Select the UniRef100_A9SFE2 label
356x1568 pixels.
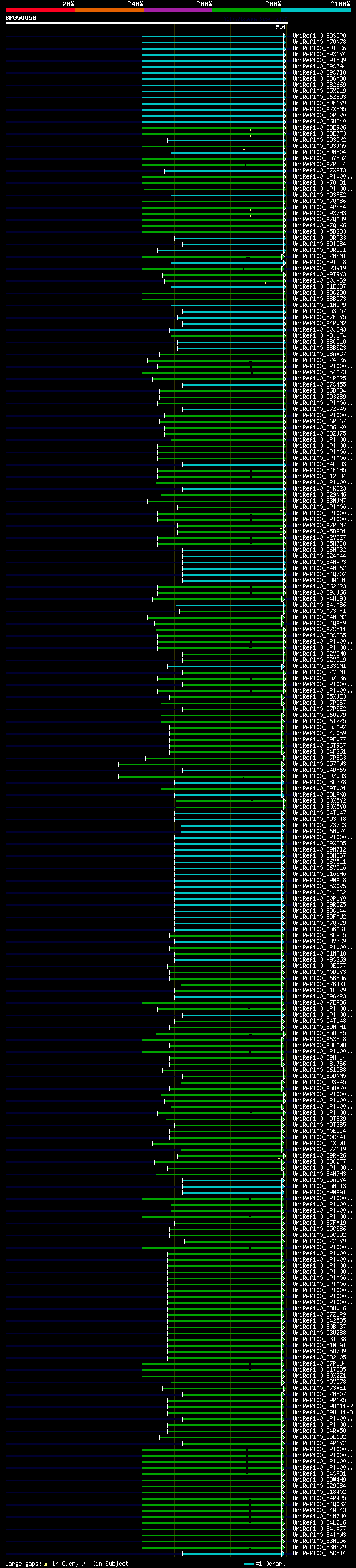319,195
